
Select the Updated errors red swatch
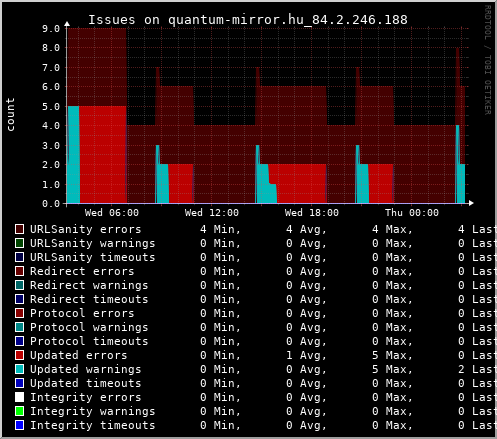coord(20,355)
